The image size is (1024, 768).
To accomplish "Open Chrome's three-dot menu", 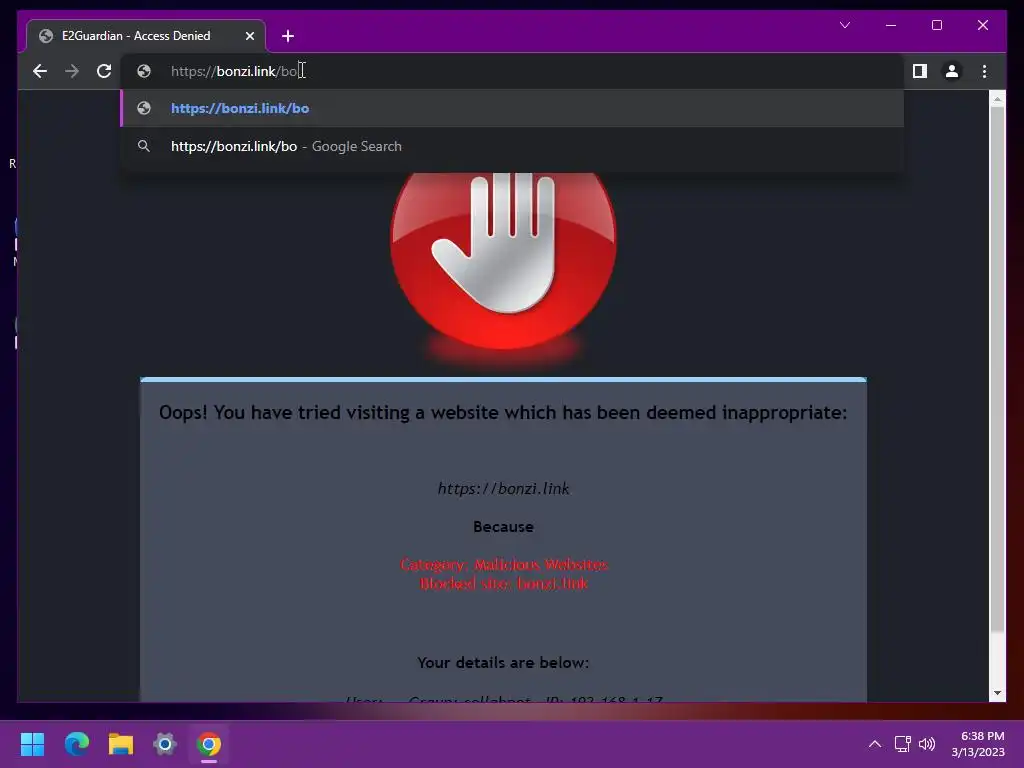I will point(984,71).
